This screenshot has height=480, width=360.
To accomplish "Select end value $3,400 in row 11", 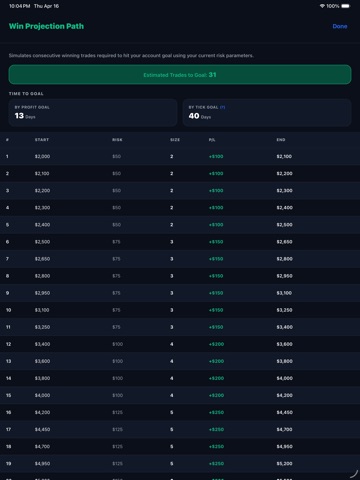I will [285, 327].
